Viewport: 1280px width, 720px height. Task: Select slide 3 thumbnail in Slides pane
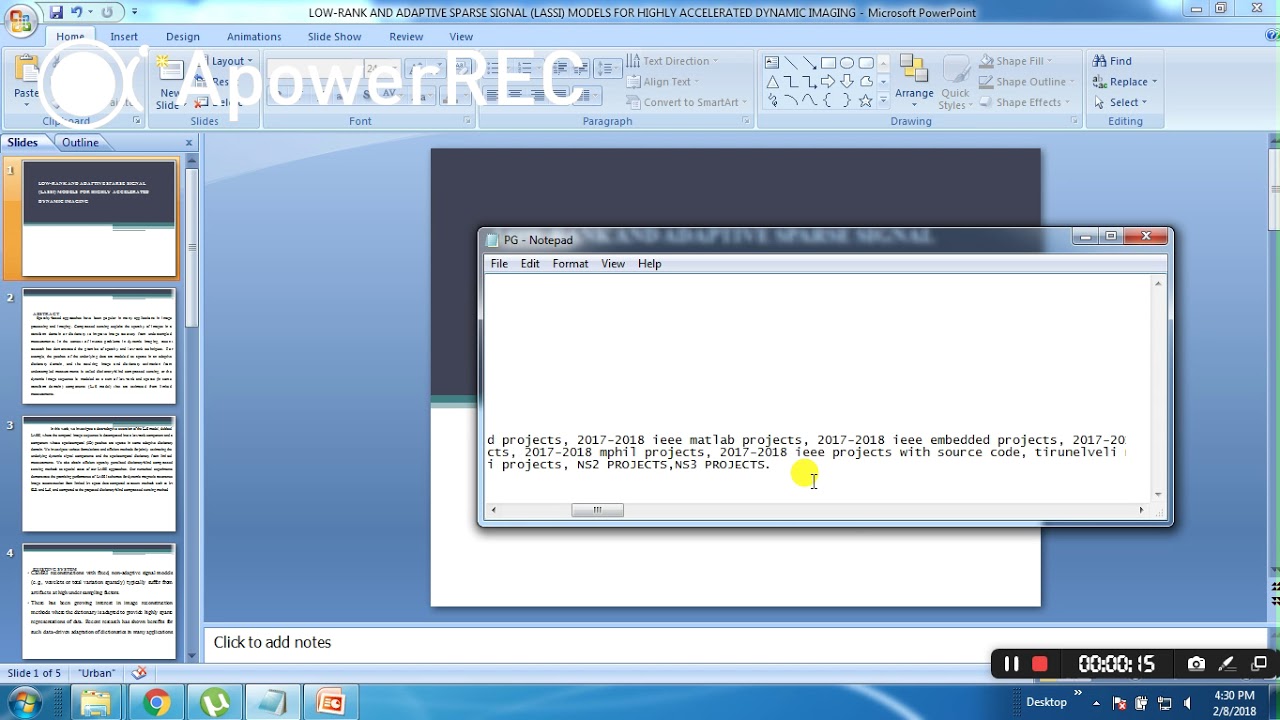pos(99,474)
